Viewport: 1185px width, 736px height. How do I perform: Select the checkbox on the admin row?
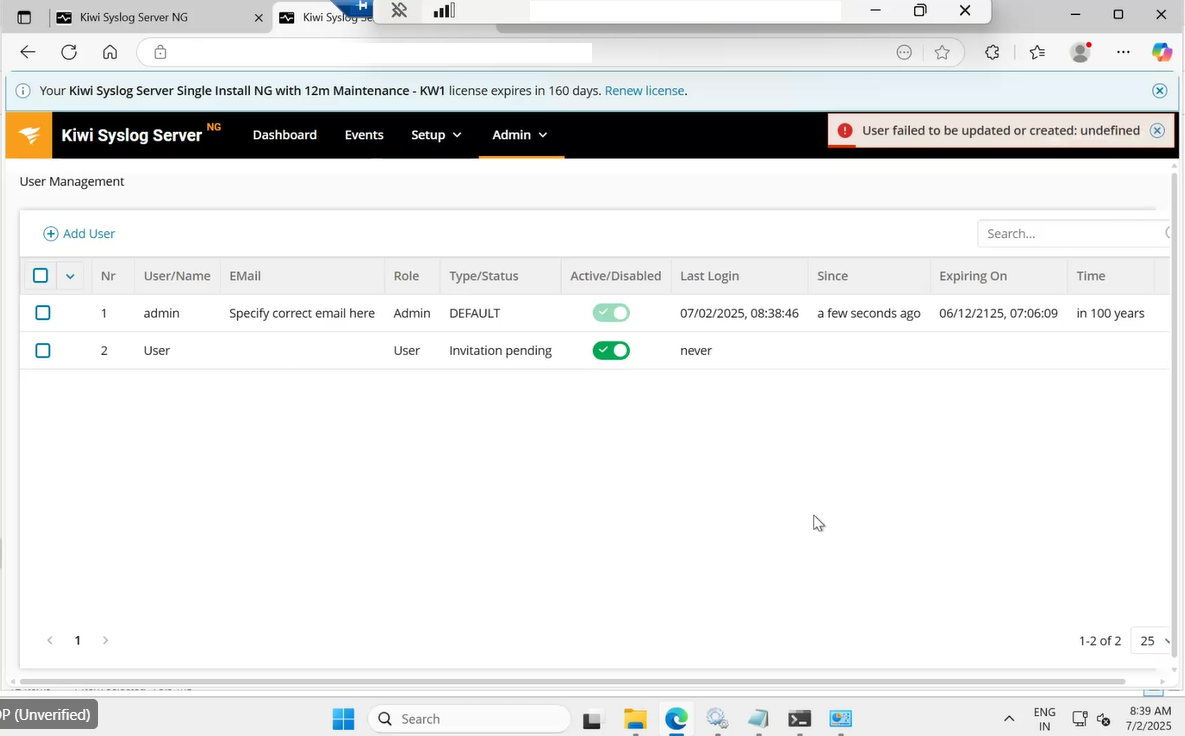(42, 312)
